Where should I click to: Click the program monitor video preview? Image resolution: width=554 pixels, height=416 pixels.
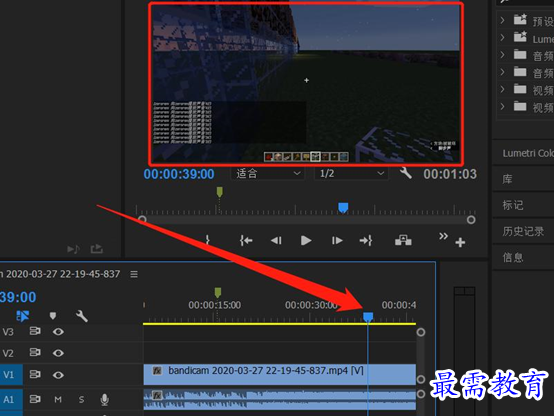306,84
